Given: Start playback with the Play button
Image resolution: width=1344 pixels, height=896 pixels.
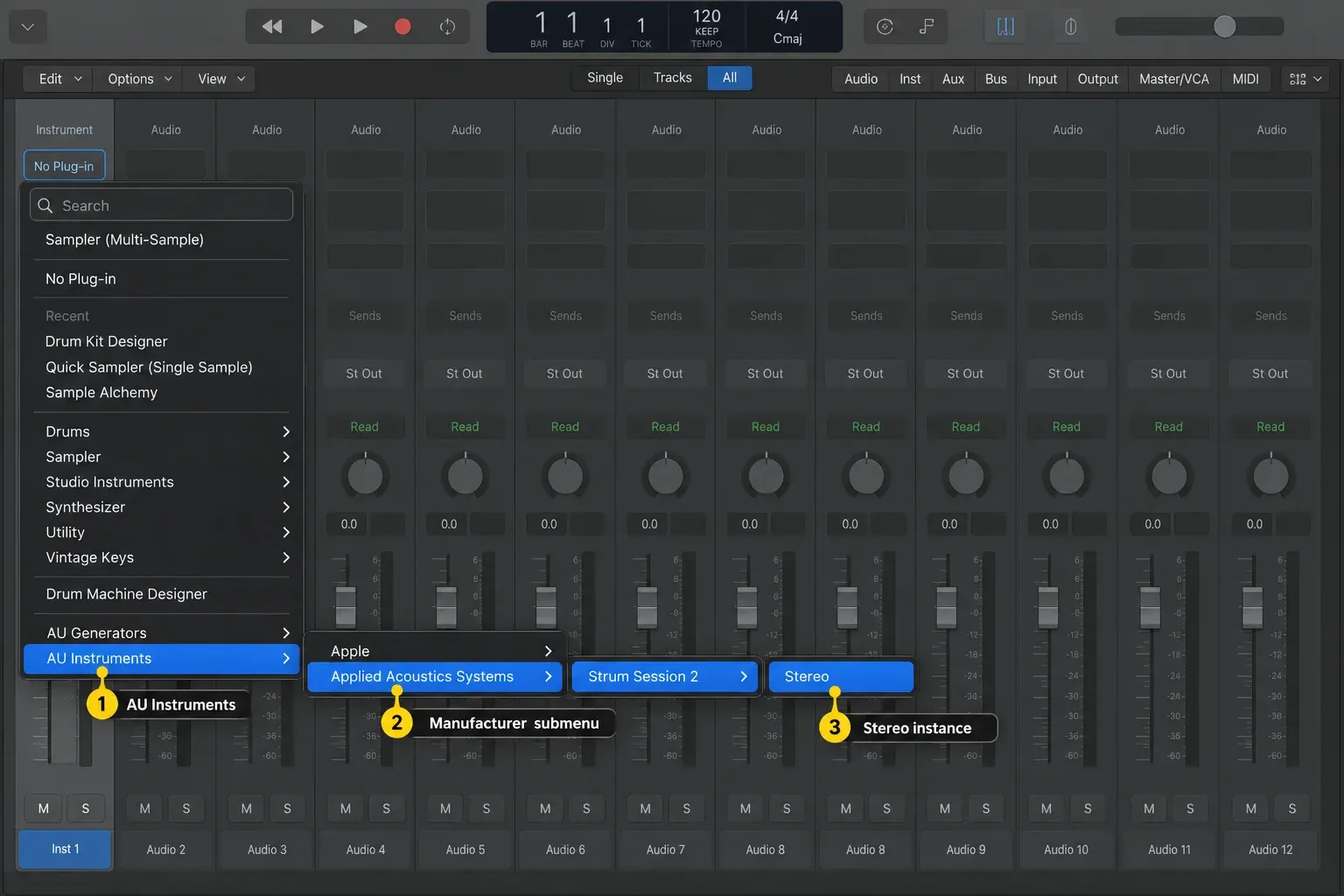Looking at the screenshot, I should [360, 27].
